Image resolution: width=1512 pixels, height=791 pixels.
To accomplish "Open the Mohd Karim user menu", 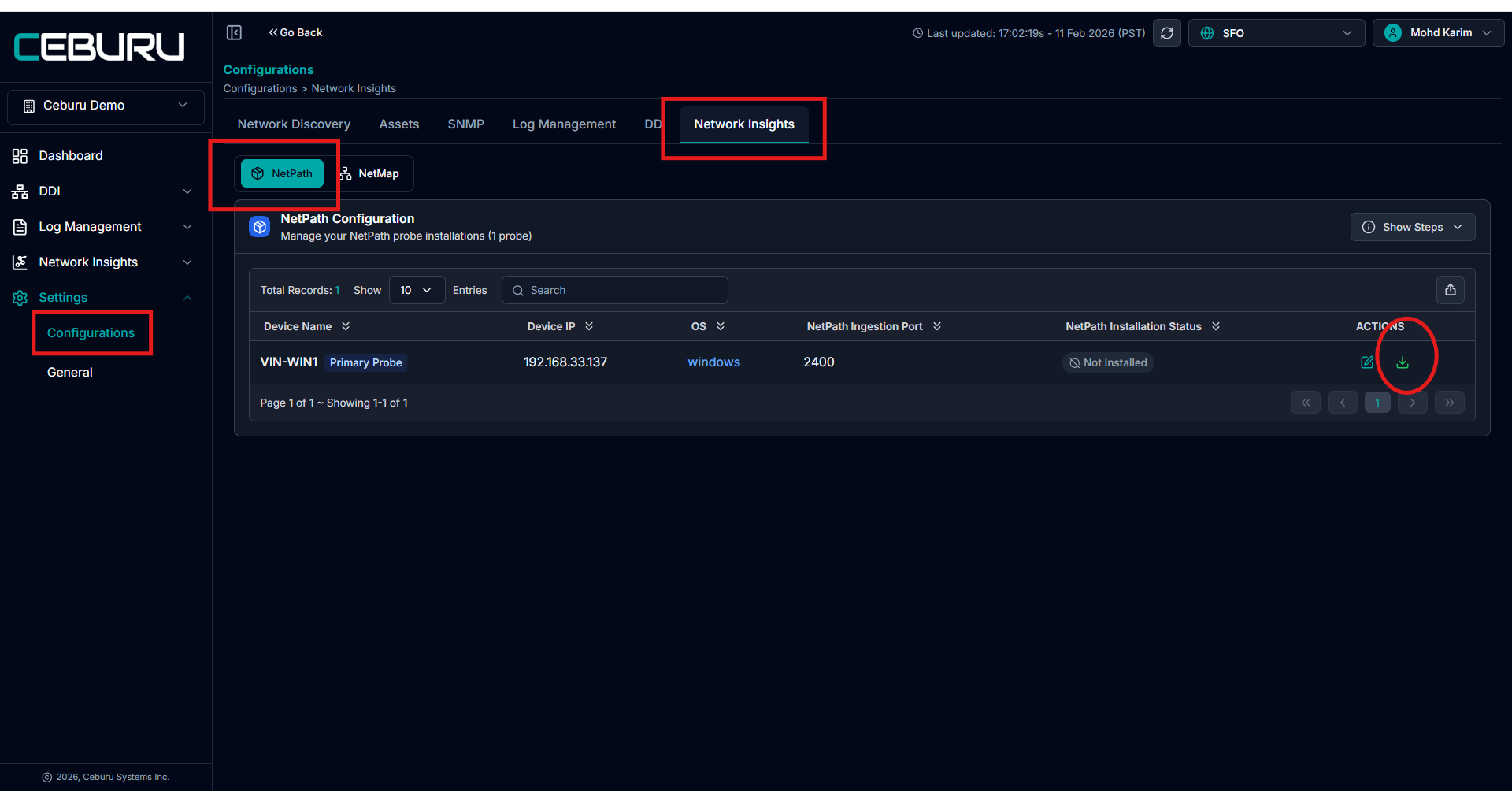I will (x=1438, y=33).
